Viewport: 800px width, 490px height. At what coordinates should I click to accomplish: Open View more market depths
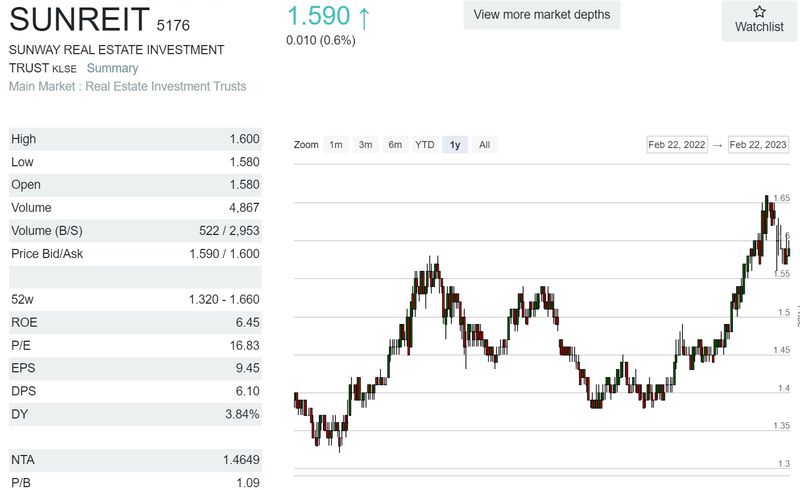coord(542,15)
